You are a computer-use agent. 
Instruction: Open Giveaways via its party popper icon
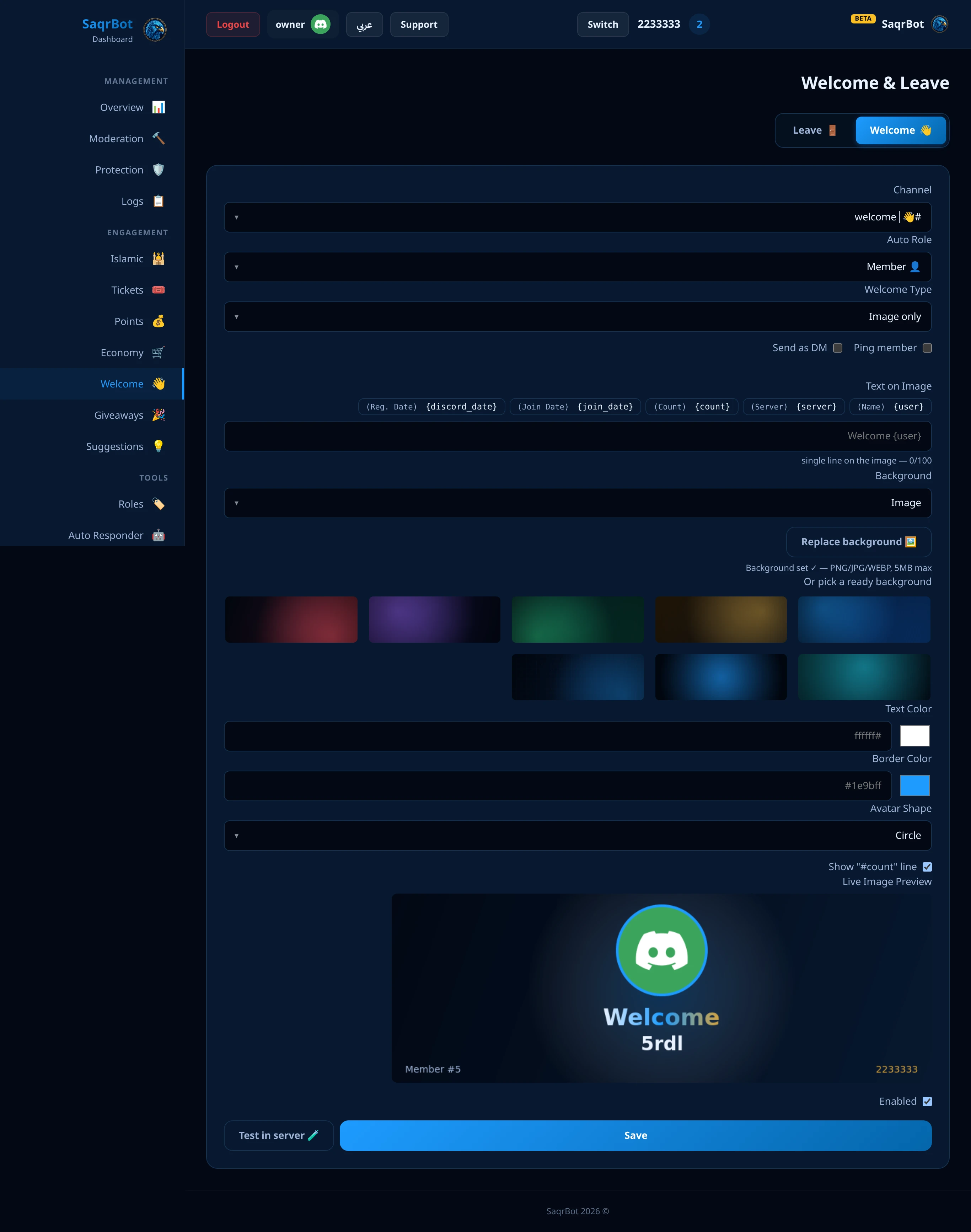coord(159,415)
